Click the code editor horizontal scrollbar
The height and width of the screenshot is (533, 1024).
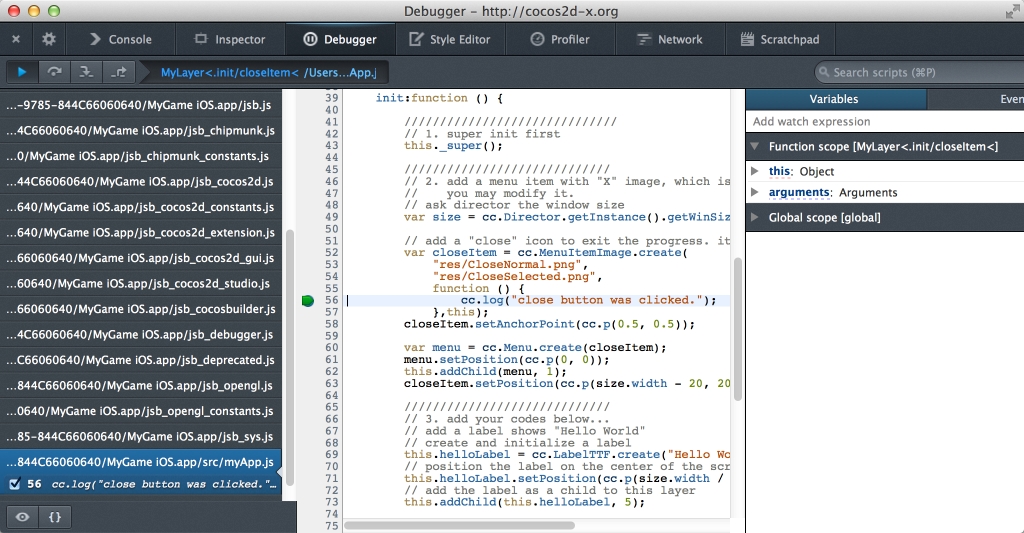(460, 525)
